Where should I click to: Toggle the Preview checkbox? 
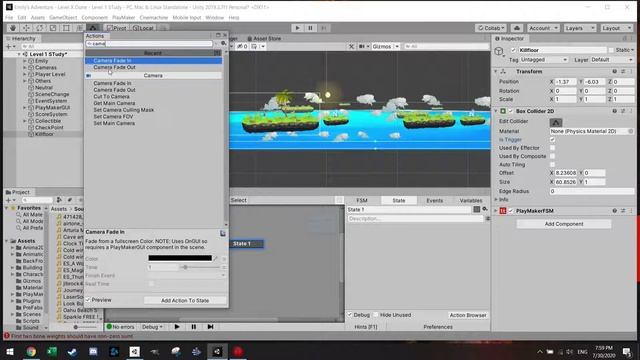click(88, 300)
